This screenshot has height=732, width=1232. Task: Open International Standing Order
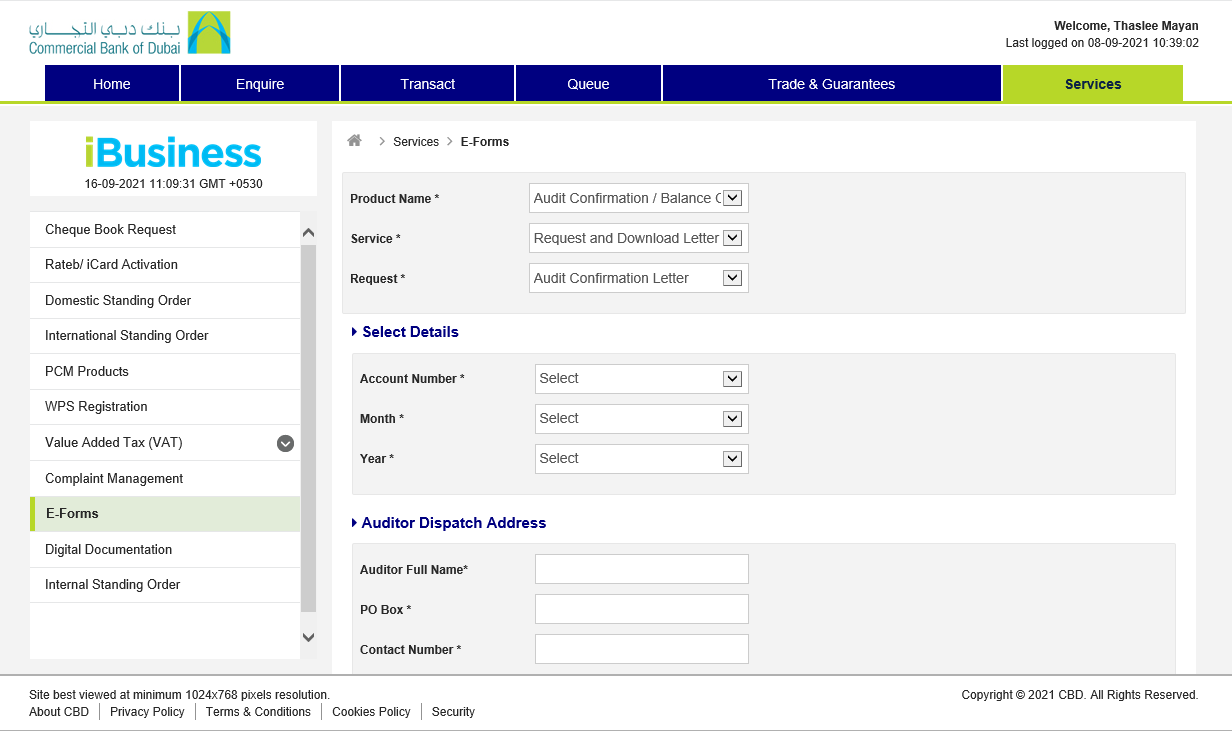point(165,336)
